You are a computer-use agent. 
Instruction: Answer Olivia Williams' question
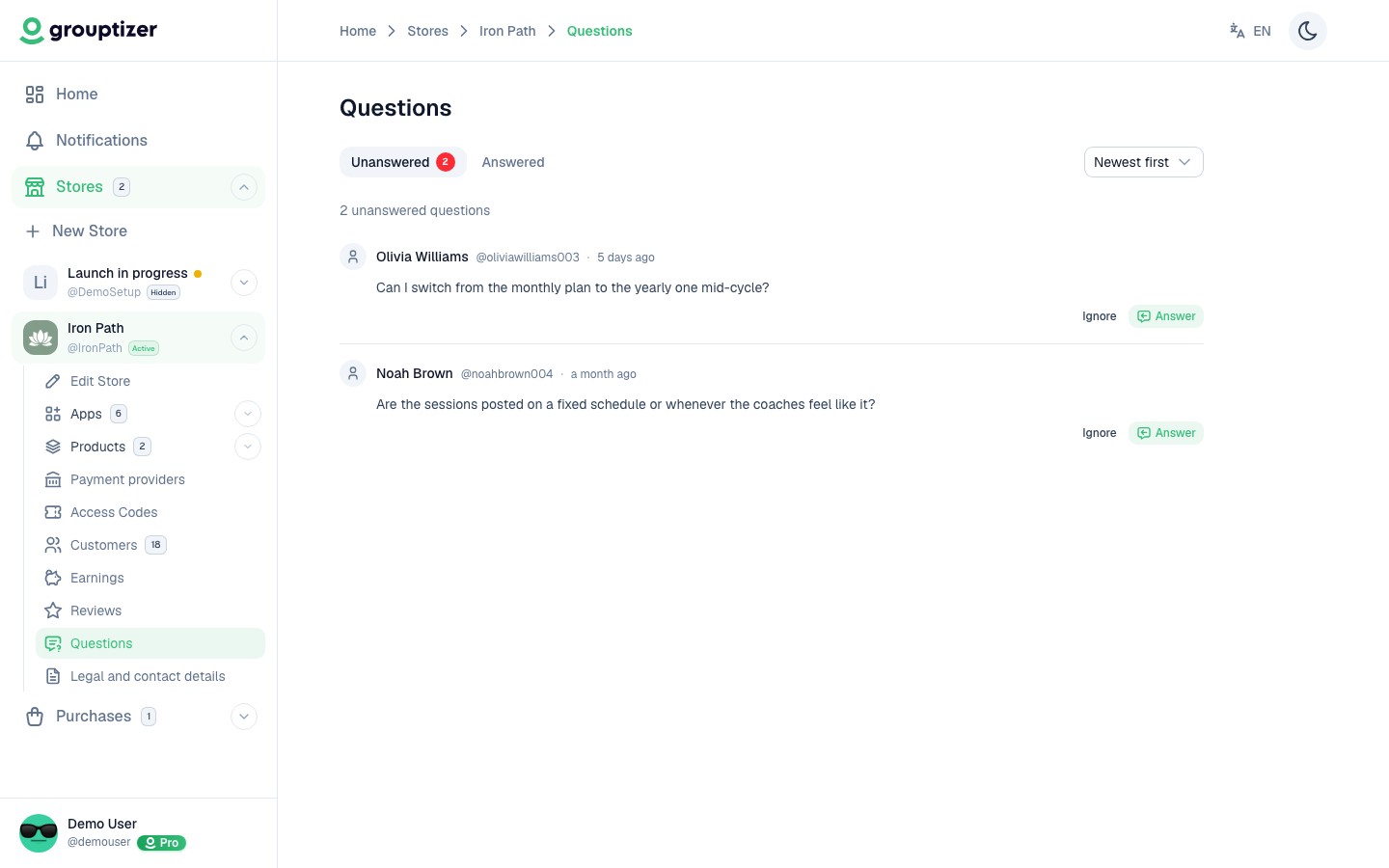pyautogui.click(x=1165, y=316)
